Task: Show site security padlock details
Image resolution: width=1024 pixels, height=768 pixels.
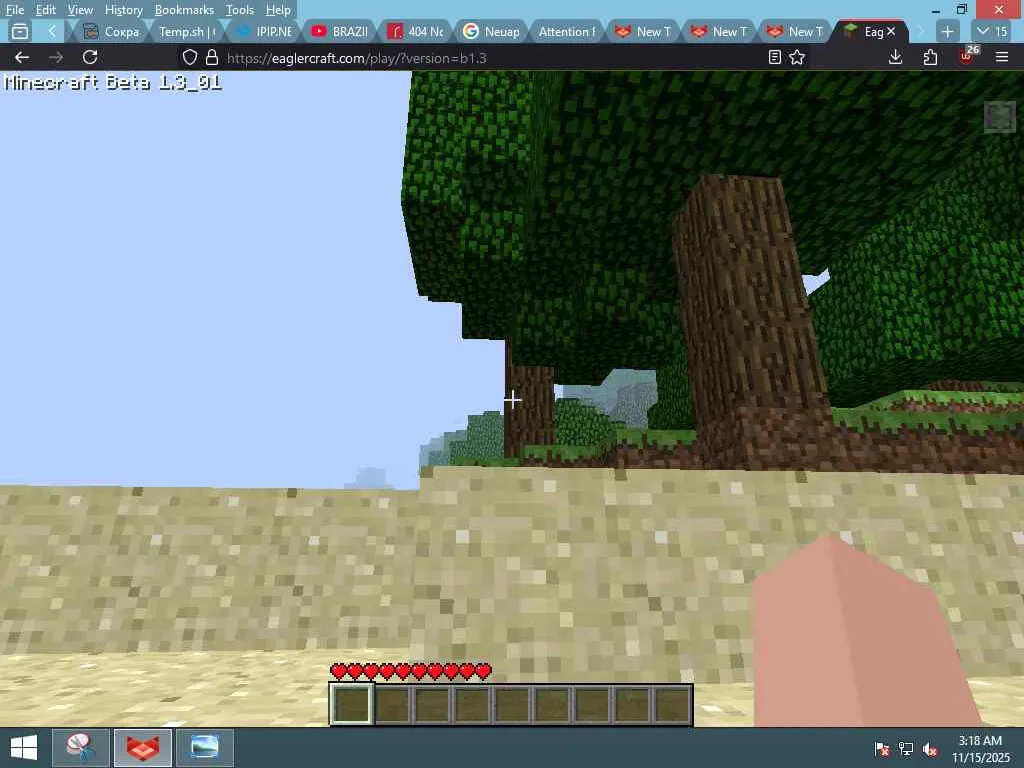Action: pos(212,57)
